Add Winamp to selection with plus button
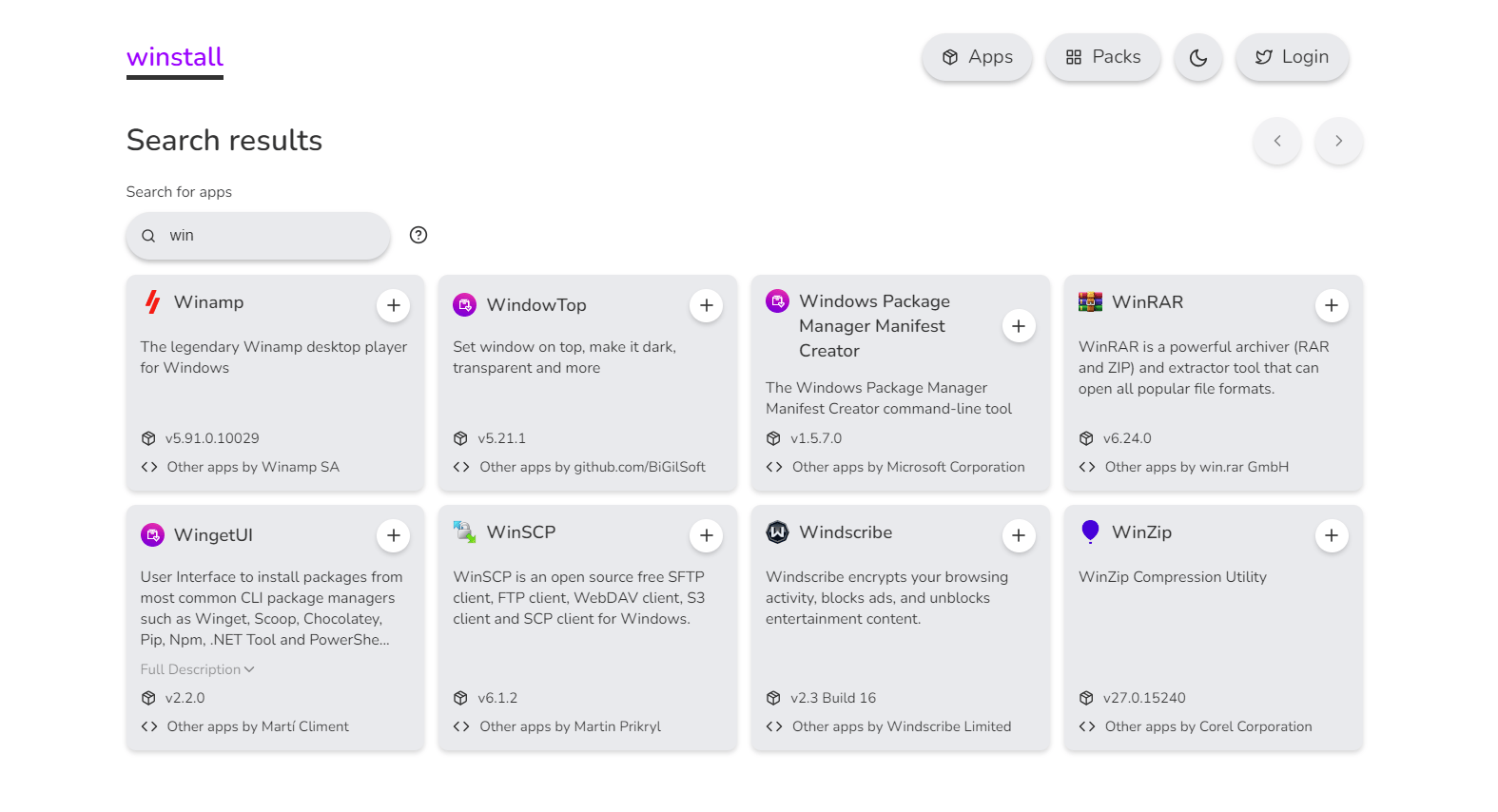The height and width of the screenshot is (812, 1498). tap(394, 305)
